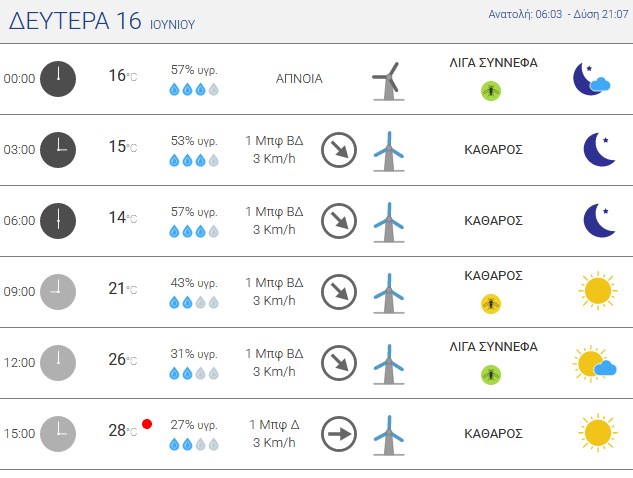The image size is (633, 478).
Task: Click the 00:00 clock icon
Action: click(x=58, y=79)
